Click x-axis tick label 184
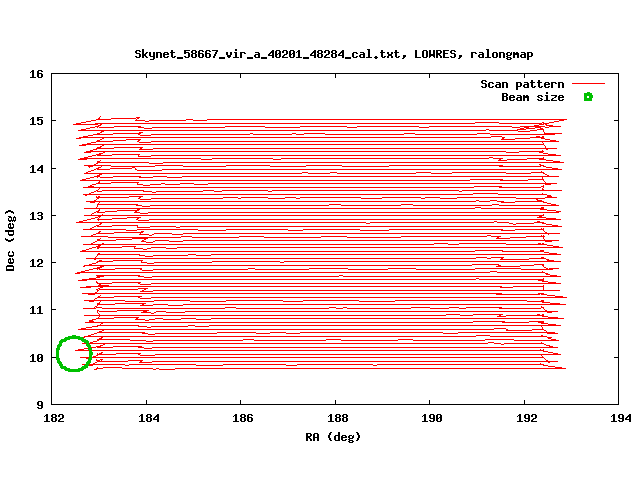Viewport: 640px width, 480px height. (149, 418)
